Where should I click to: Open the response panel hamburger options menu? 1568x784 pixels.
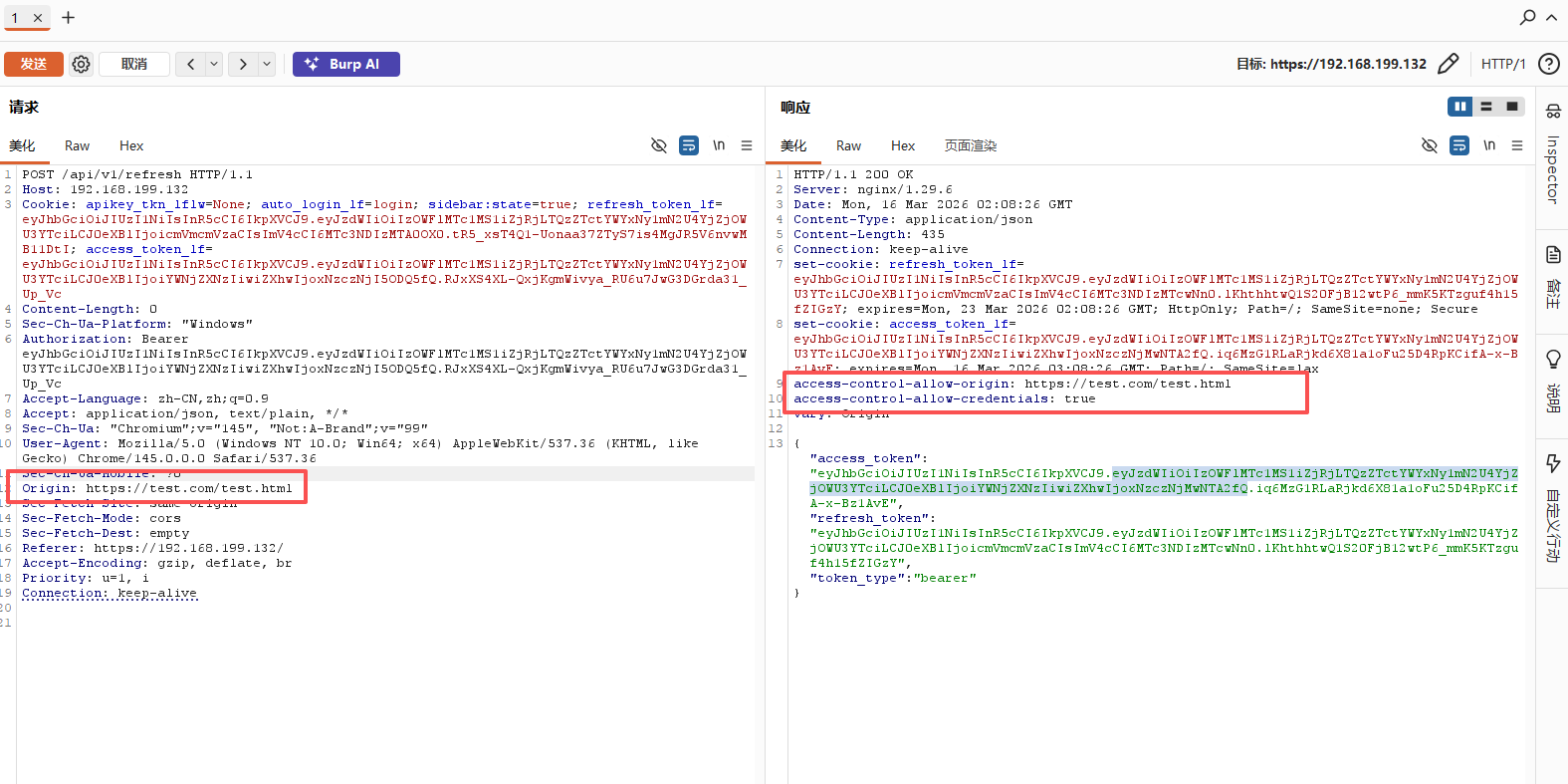coord(1517,145)
